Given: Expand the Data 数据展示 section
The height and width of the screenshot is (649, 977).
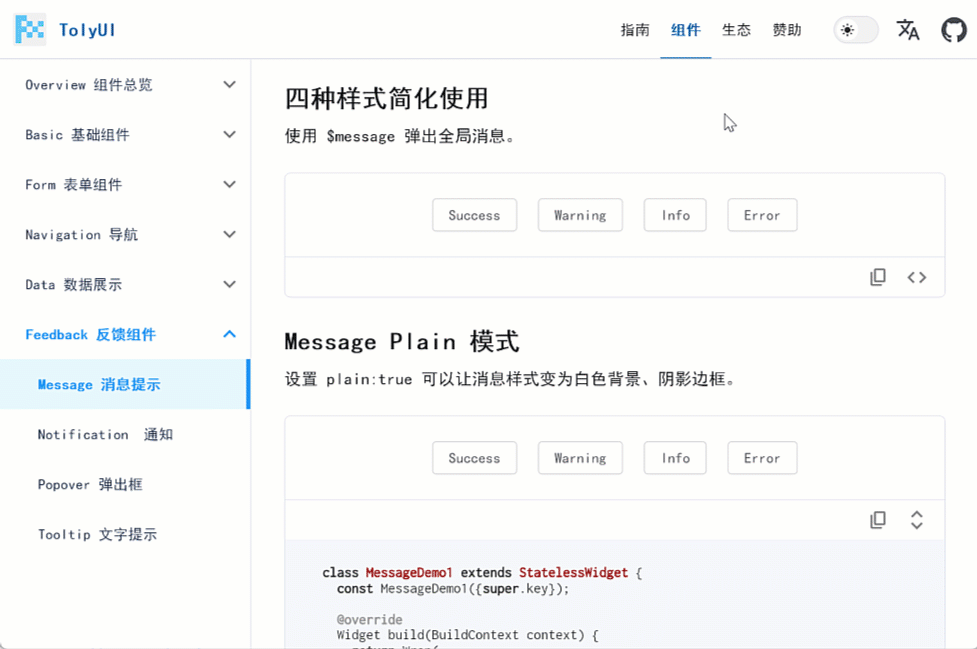Looking at the screenshot, I should click(125, 284).
